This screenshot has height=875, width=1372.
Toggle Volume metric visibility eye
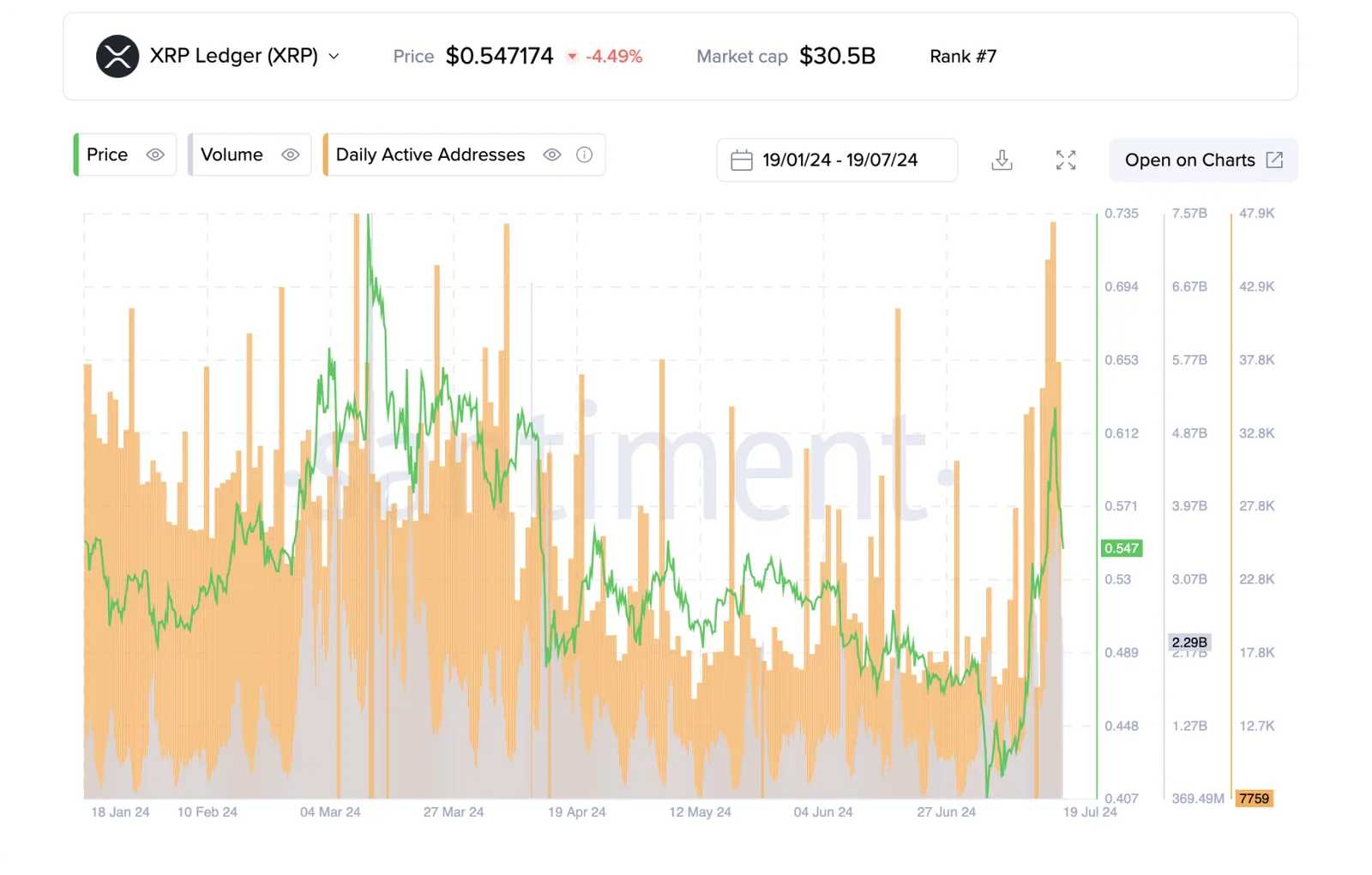click(291, 154)
